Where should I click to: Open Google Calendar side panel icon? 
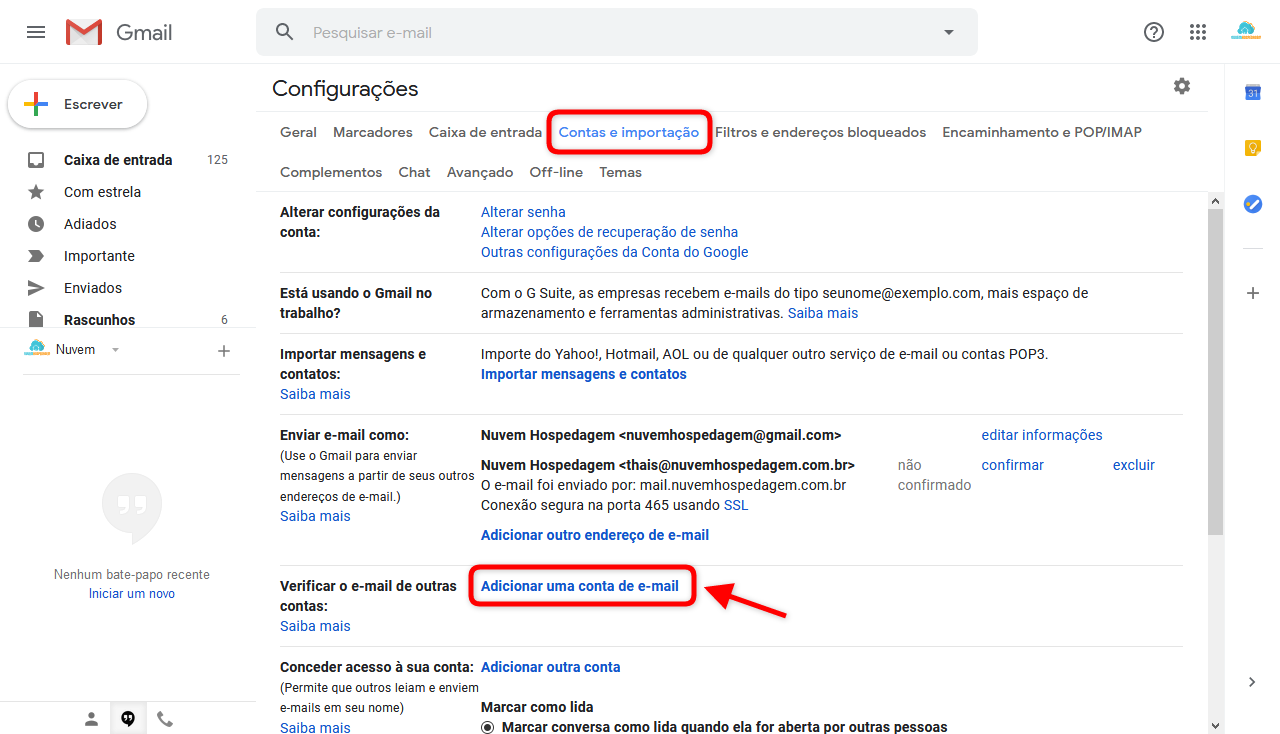(1252, 92)
